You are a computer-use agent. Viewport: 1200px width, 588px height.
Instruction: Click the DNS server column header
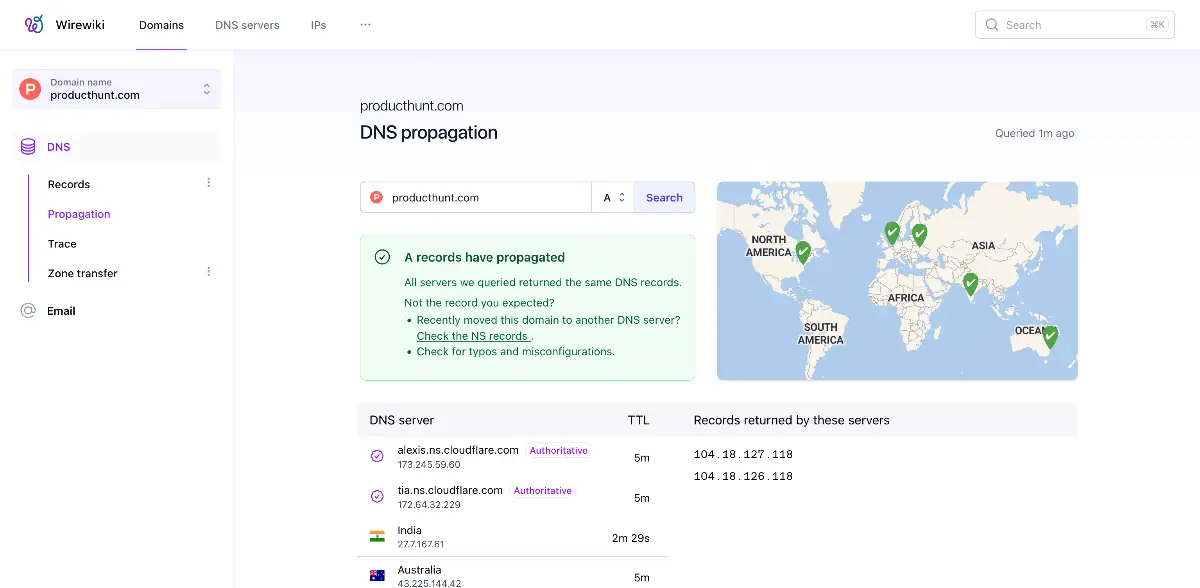[402, 420]
